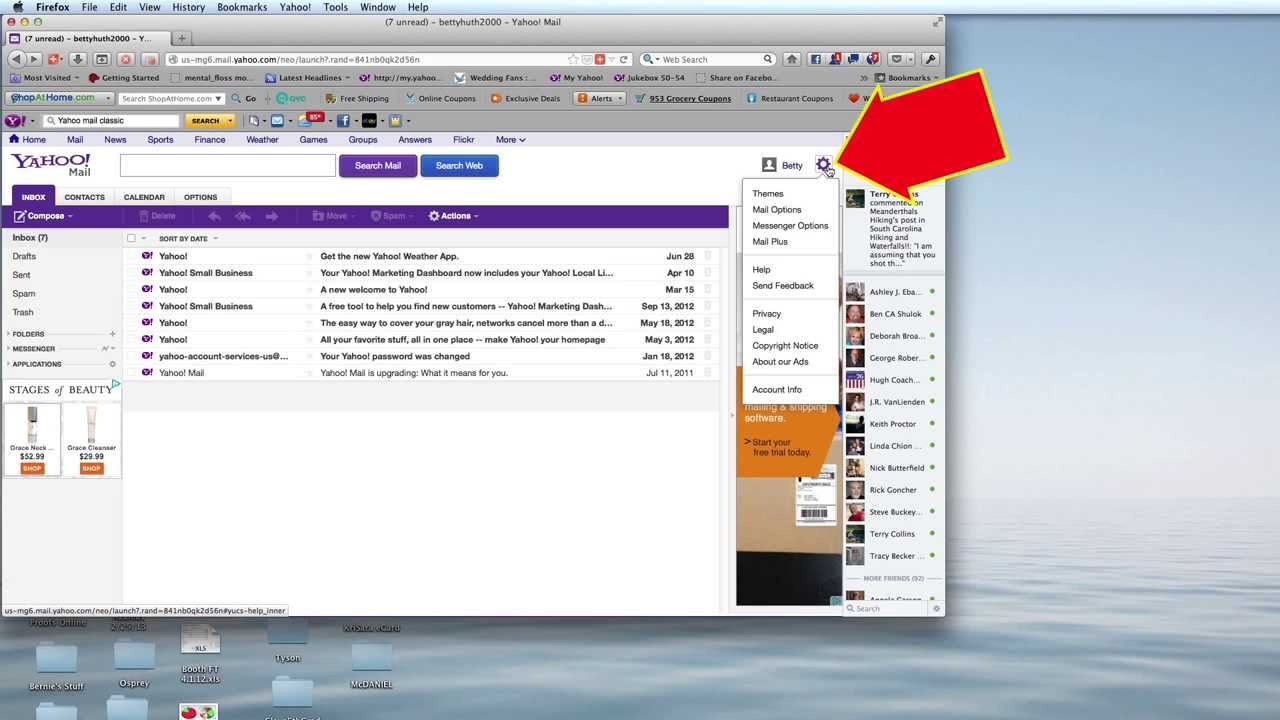Open the Tools menu in menu bar

(335, 7)
